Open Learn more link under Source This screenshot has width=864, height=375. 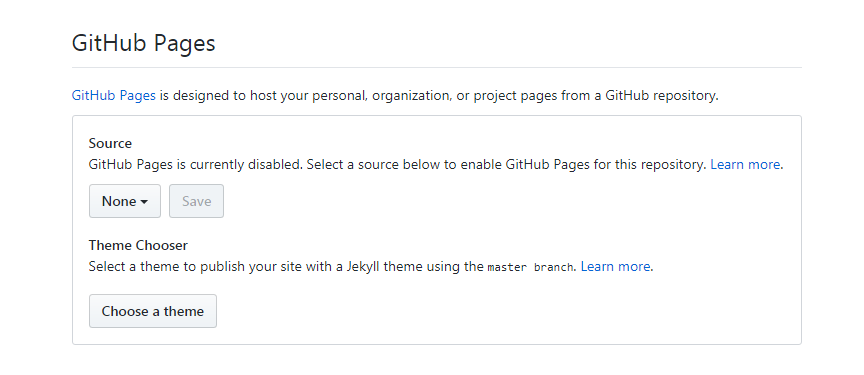pyautogui.click(x=745, y=164)
